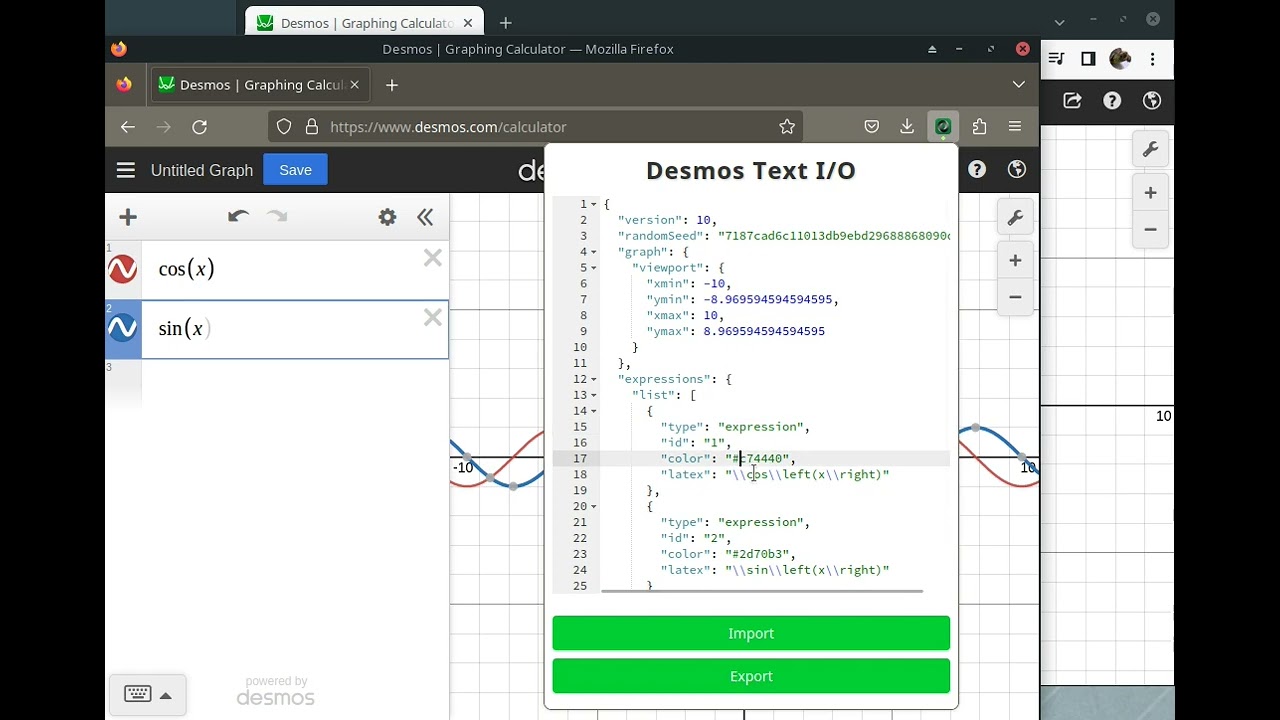Click the Desmos Text I/O extension icon
This screenshot has width=1280, height=720.
tap(943, 127)
